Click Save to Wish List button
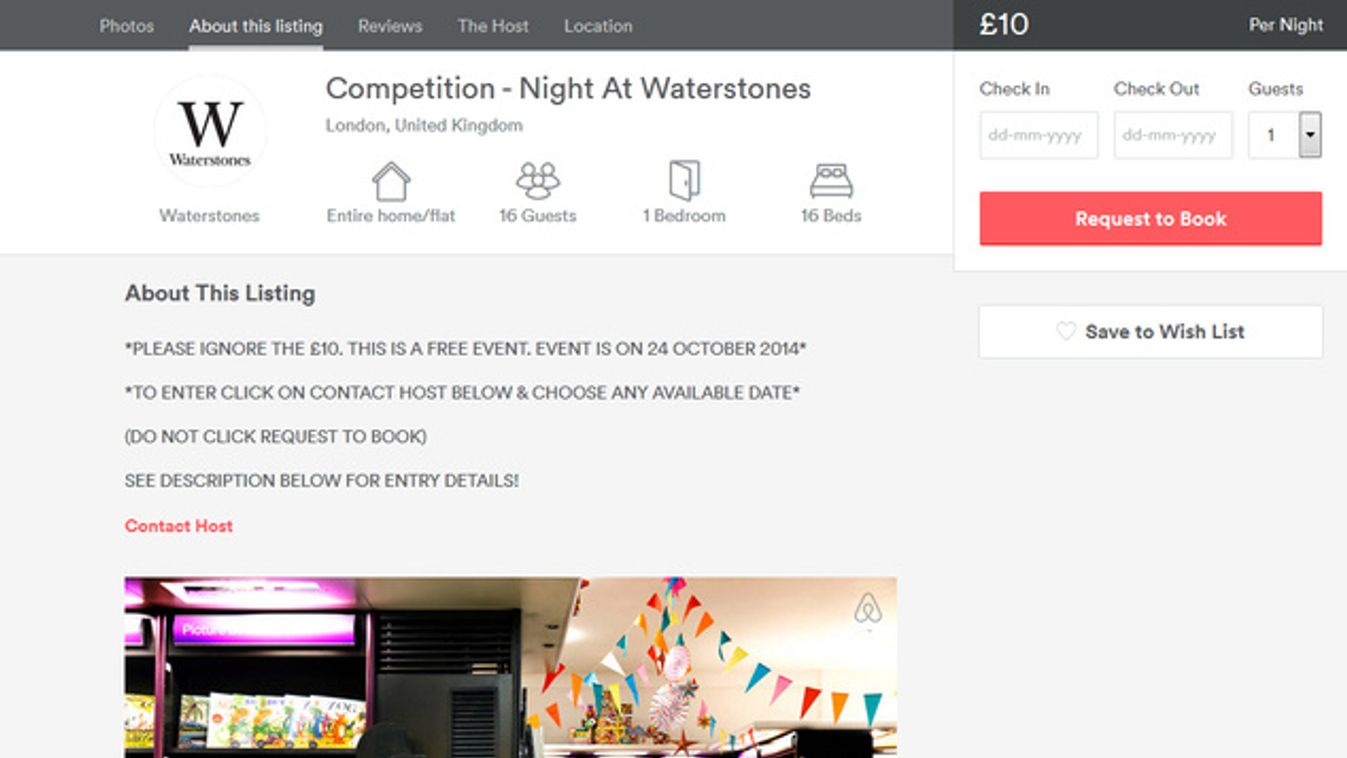Viewport: 1347px width, 758px height. 1151,332
